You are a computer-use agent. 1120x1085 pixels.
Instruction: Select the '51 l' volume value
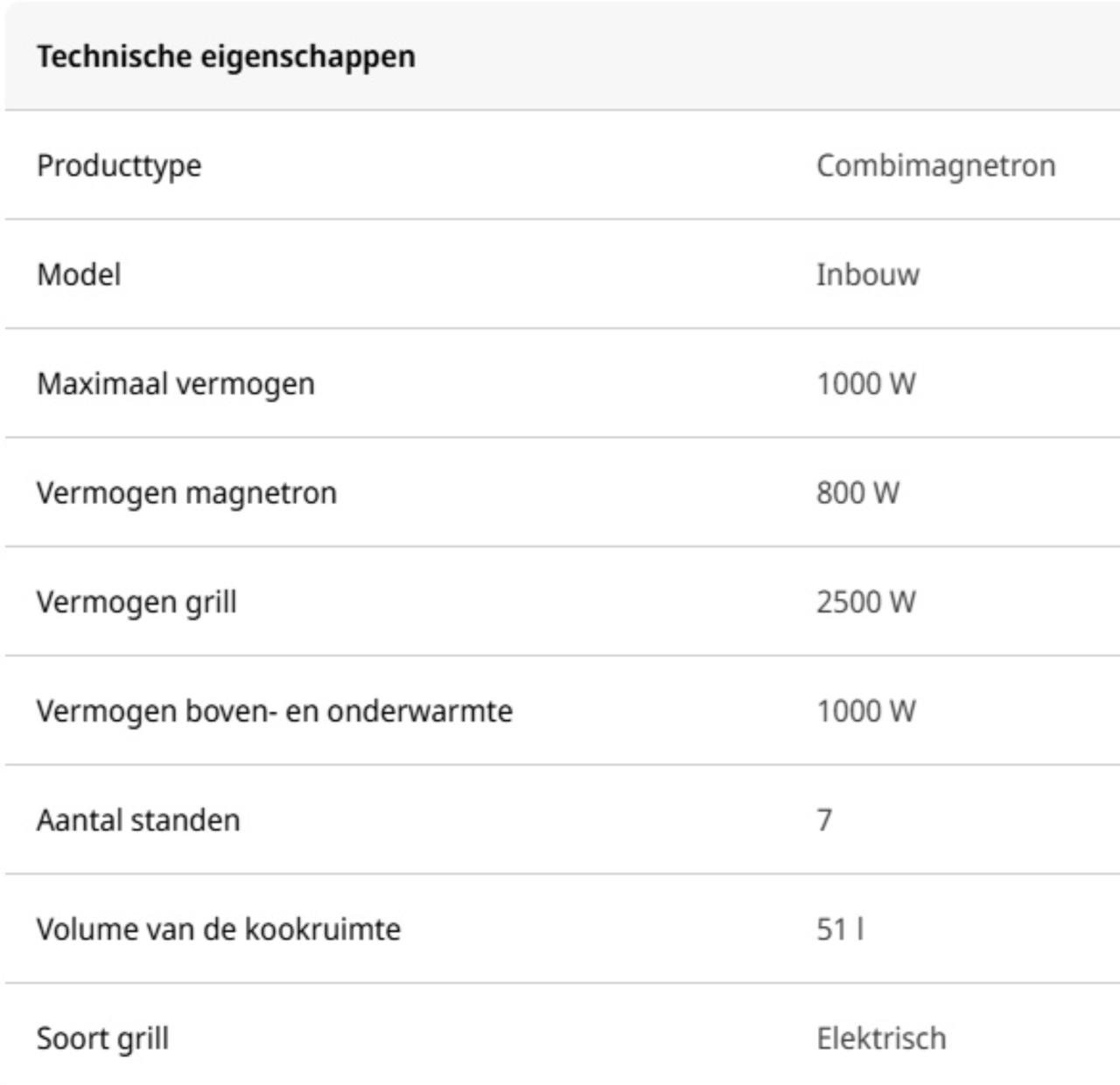[x=840, y=929]
